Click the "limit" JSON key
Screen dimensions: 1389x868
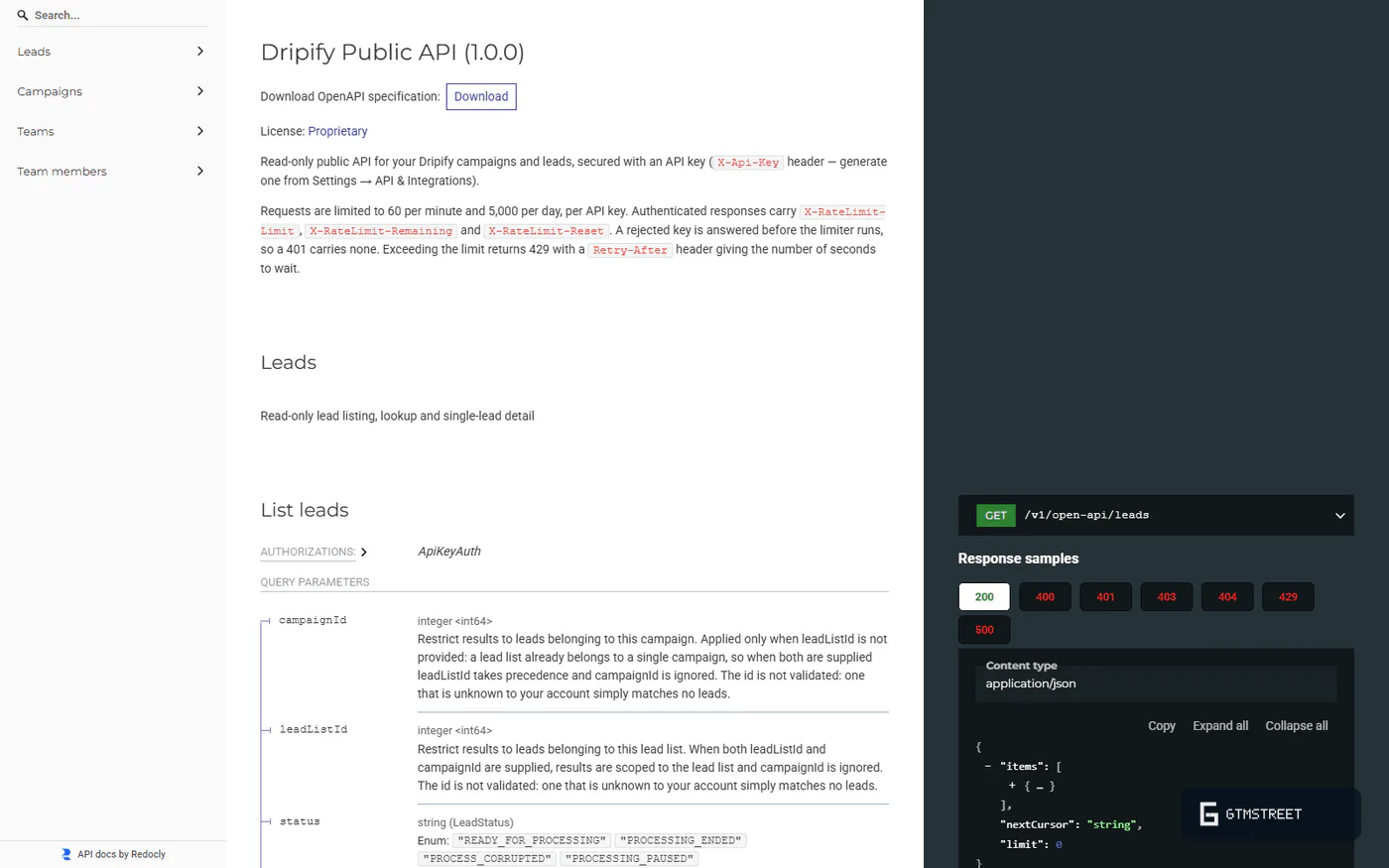pyautogui.click(x=1021, y=844)
